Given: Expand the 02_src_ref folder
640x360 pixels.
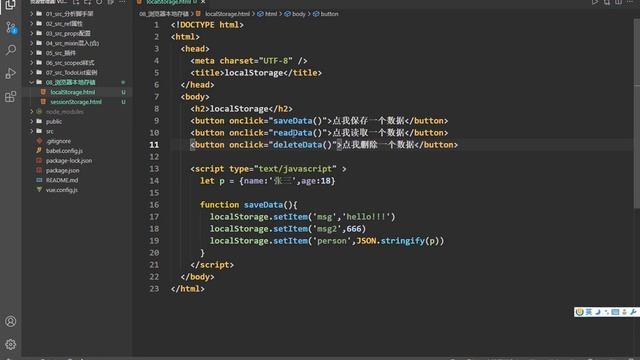Looking at the screenshot, I should click(31, 23).
